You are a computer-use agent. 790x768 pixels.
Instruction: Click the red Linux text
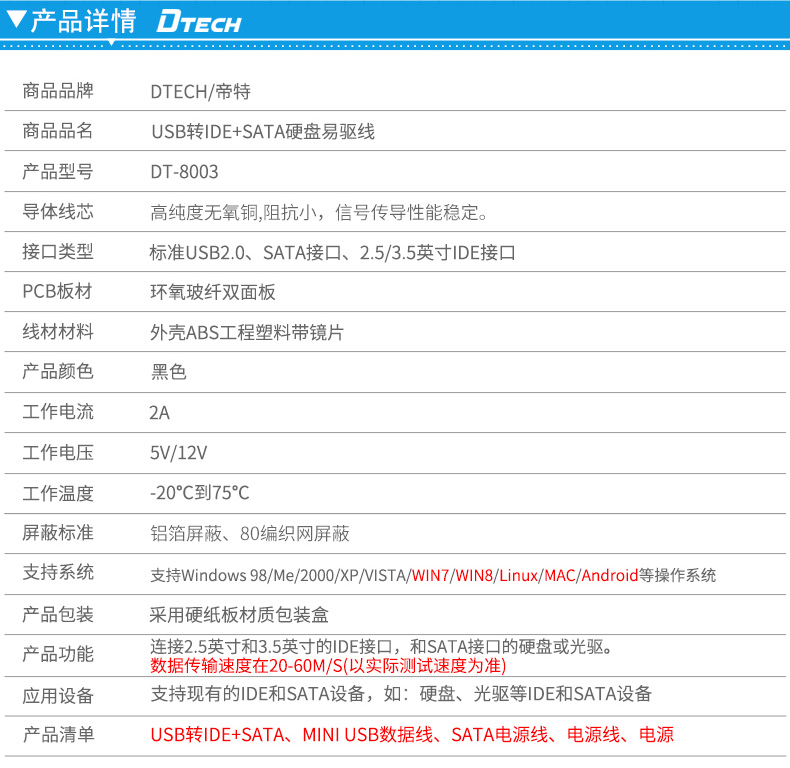click(518, 575)
